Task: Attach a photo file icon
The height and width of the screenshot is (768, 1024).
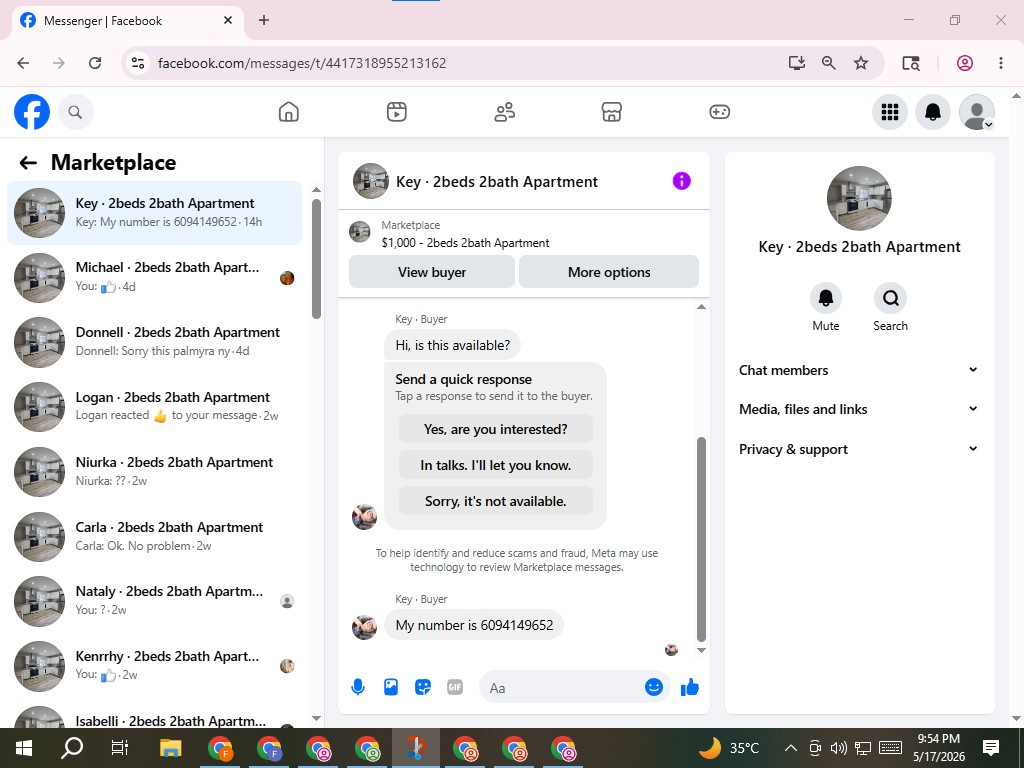Action: [391, 687]
